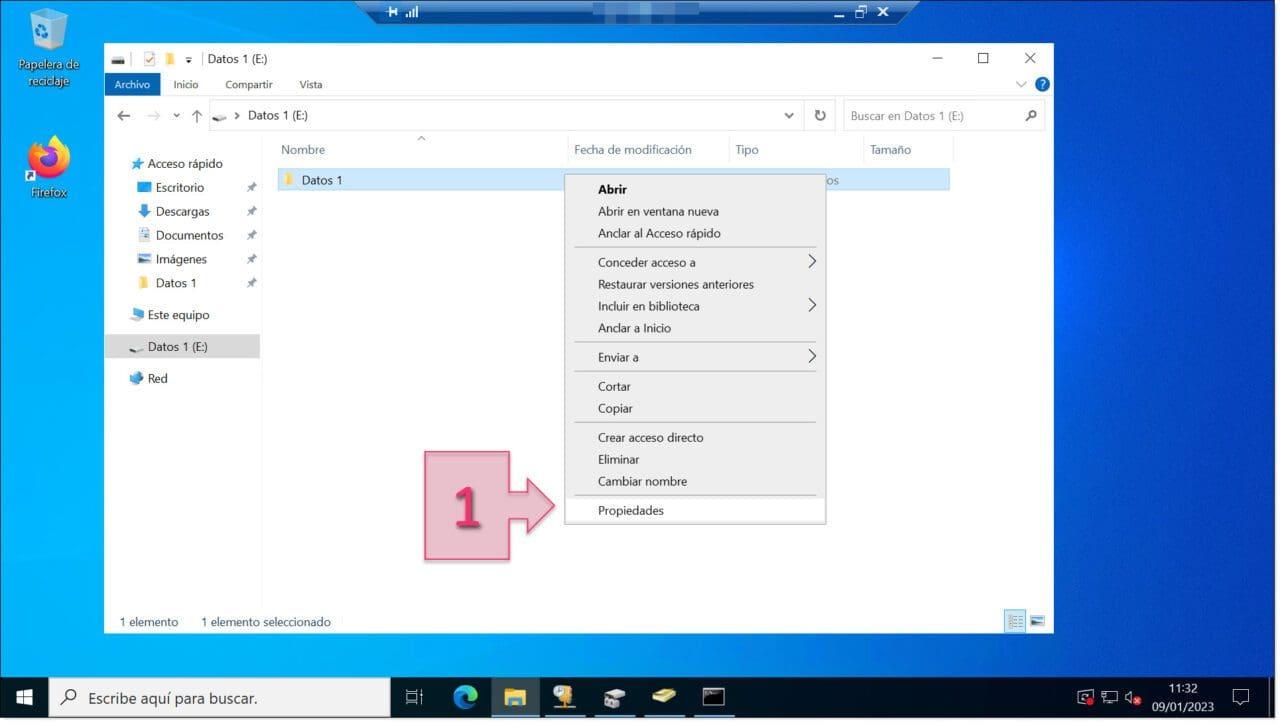Open the recent locations dropdown arrow
The height and width of the screenshot is (723, 1280).
[176, 116]
